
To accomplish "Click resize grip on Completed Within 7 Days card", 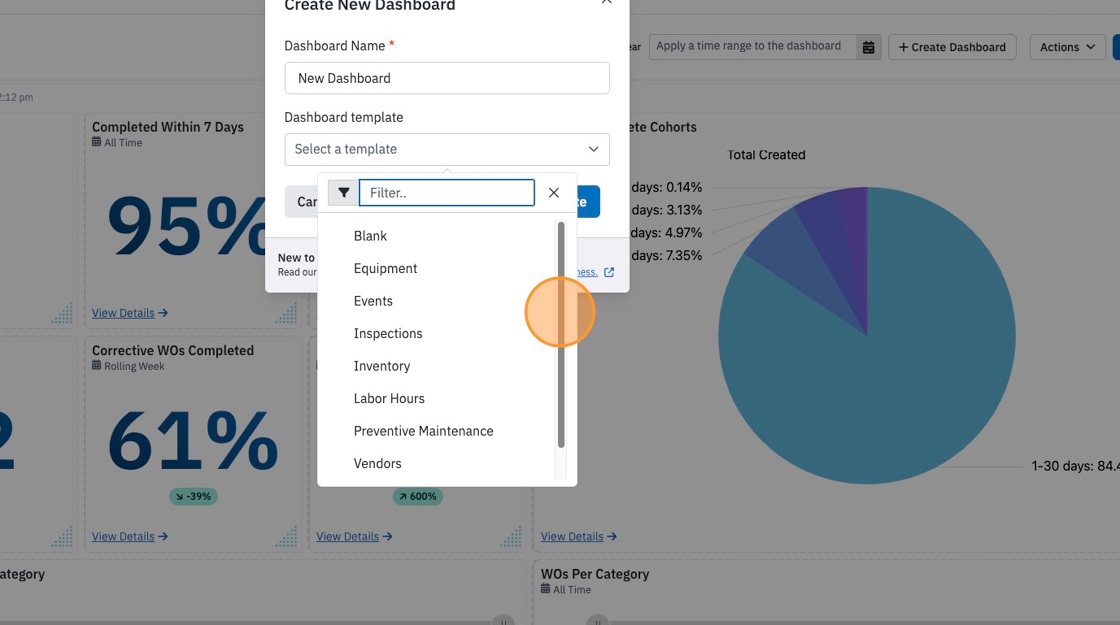I will click(286, 313).
